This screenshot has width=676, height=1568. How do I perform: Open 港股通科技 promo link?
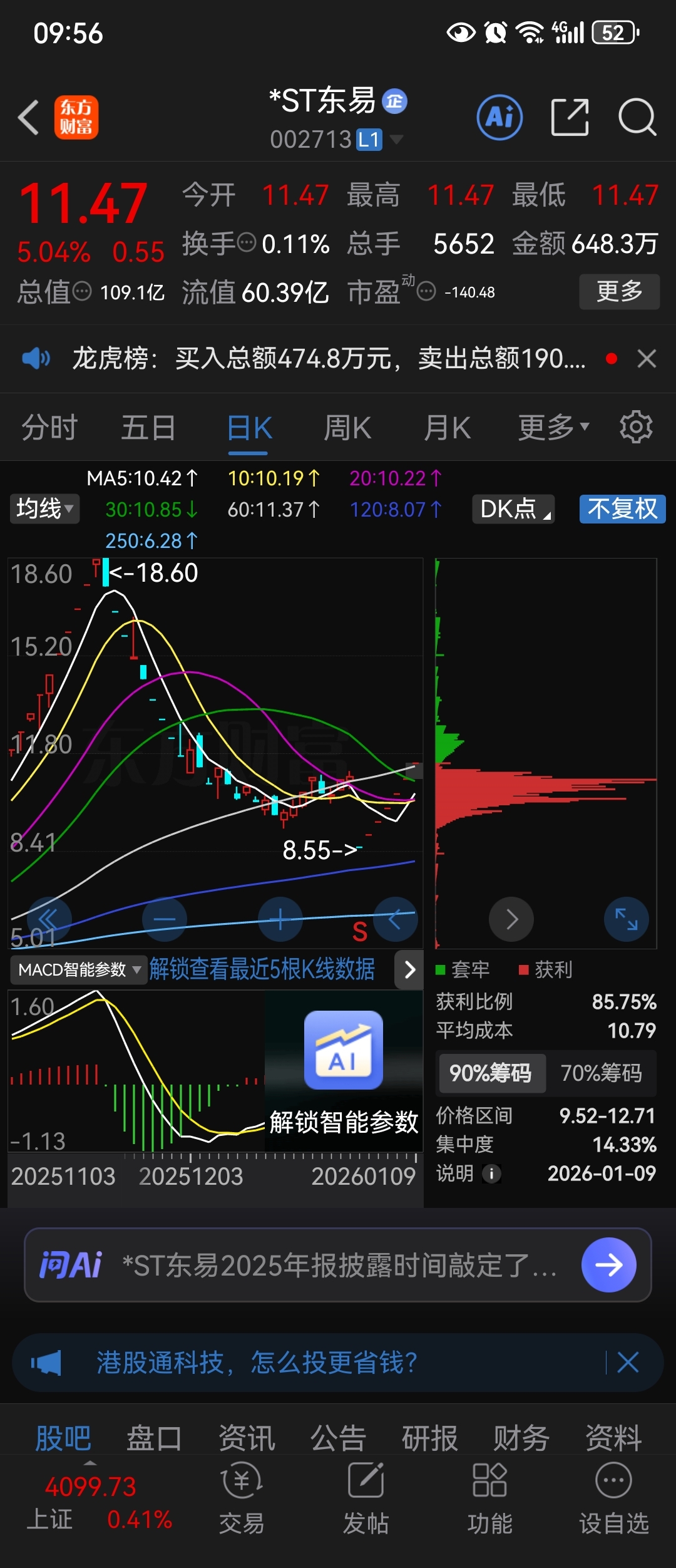click(257, 1362)
